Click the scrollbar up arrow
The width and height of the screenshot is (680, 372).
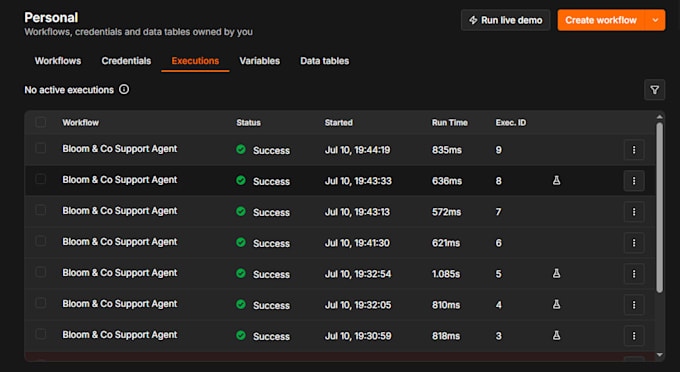660,117
